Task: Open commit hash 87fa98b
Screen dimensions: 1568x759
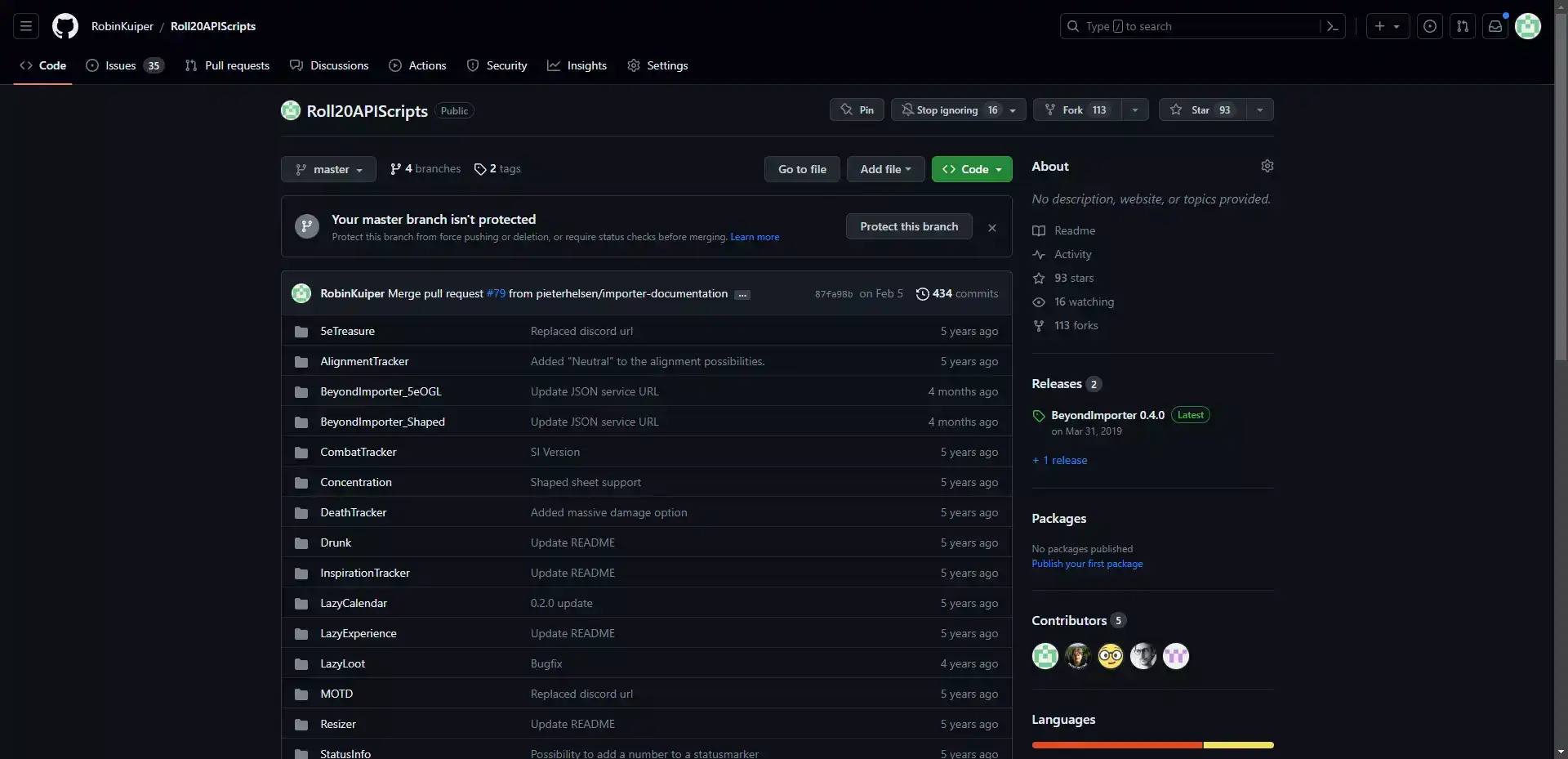Action: (834, 294)
